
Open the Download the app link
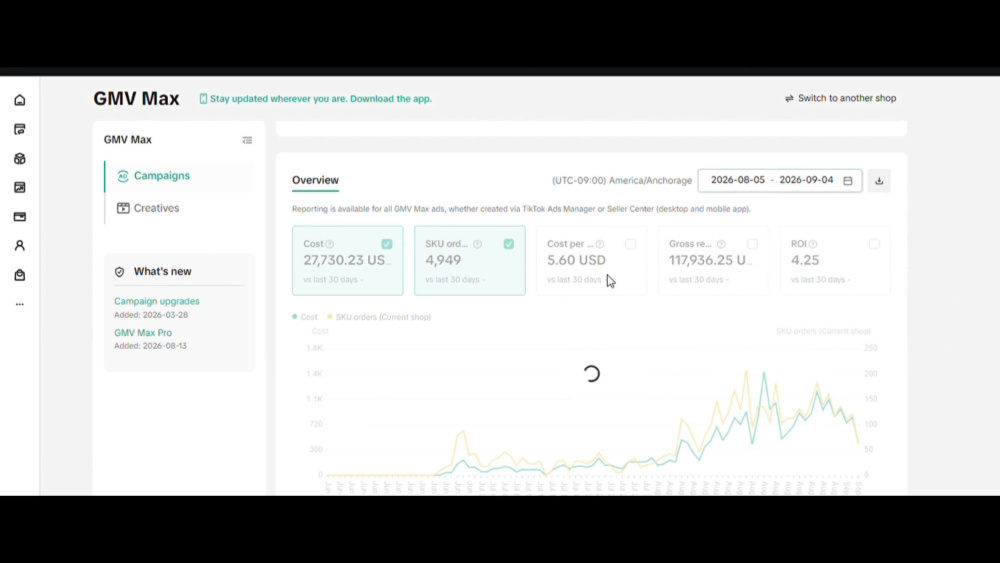click(391, 99)
